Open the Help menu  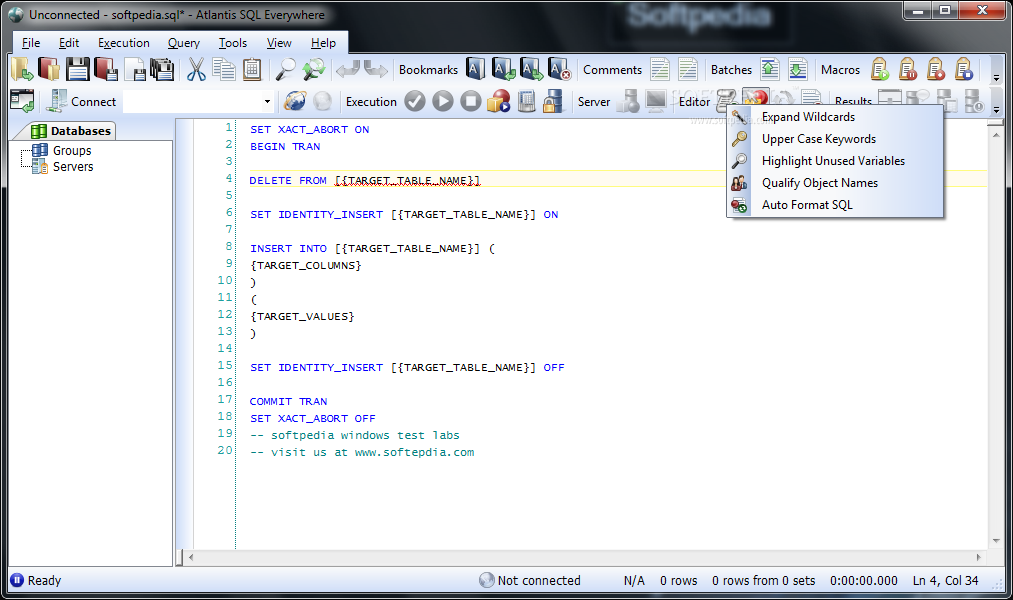pos(323,43)
